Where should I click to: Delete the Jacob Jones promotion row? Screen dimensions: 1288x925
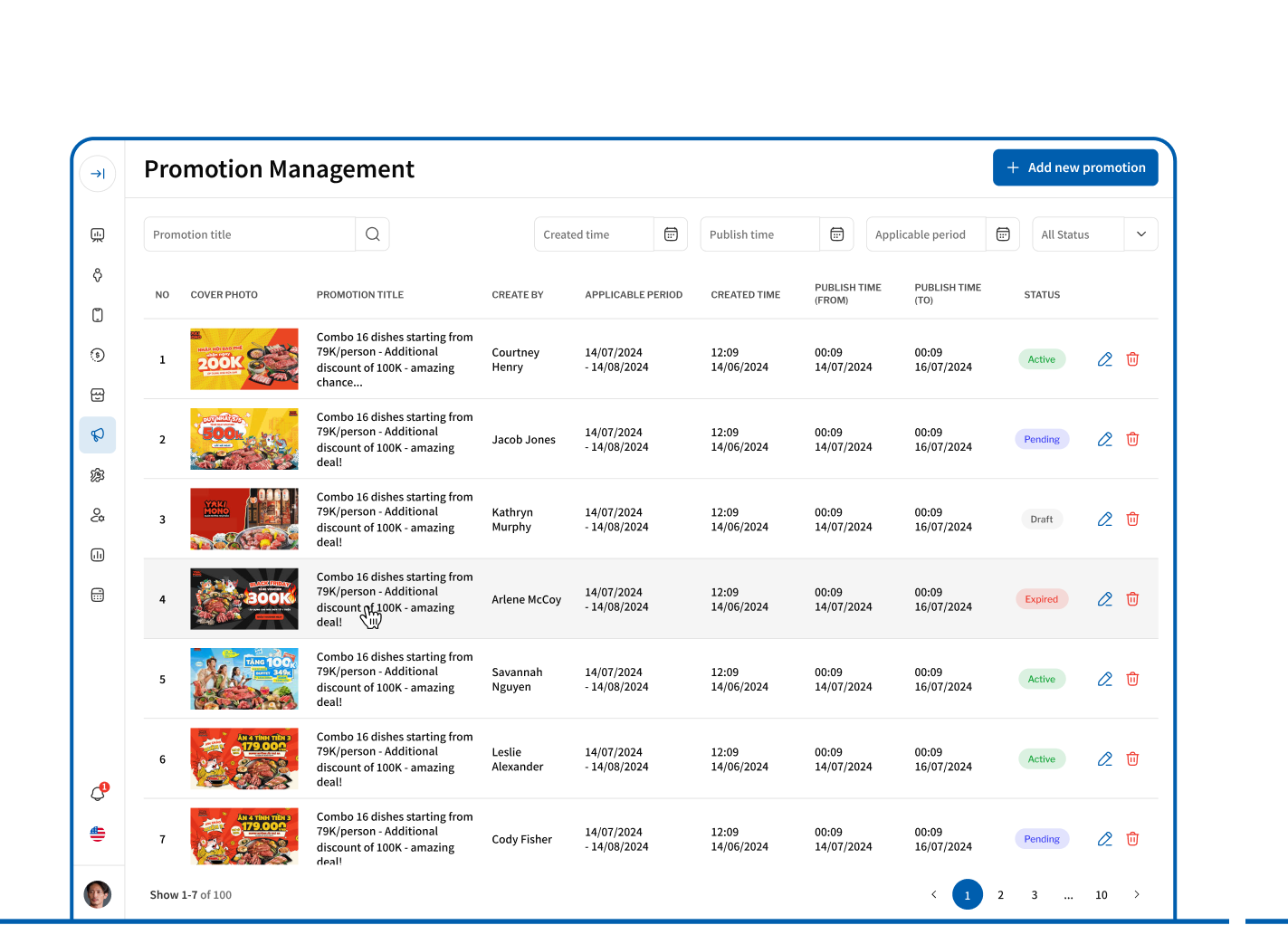pos(1132,439)
